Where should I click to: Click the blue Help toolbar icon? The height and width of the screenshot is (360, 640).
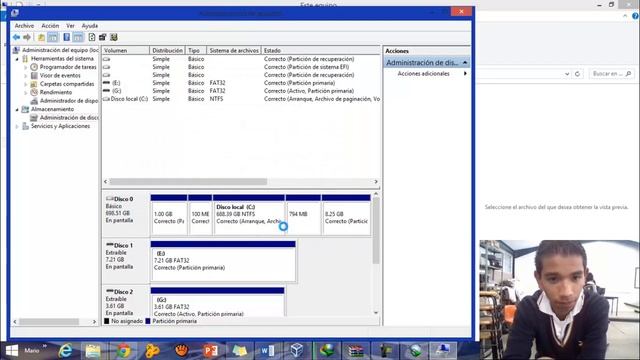[67, 38]
